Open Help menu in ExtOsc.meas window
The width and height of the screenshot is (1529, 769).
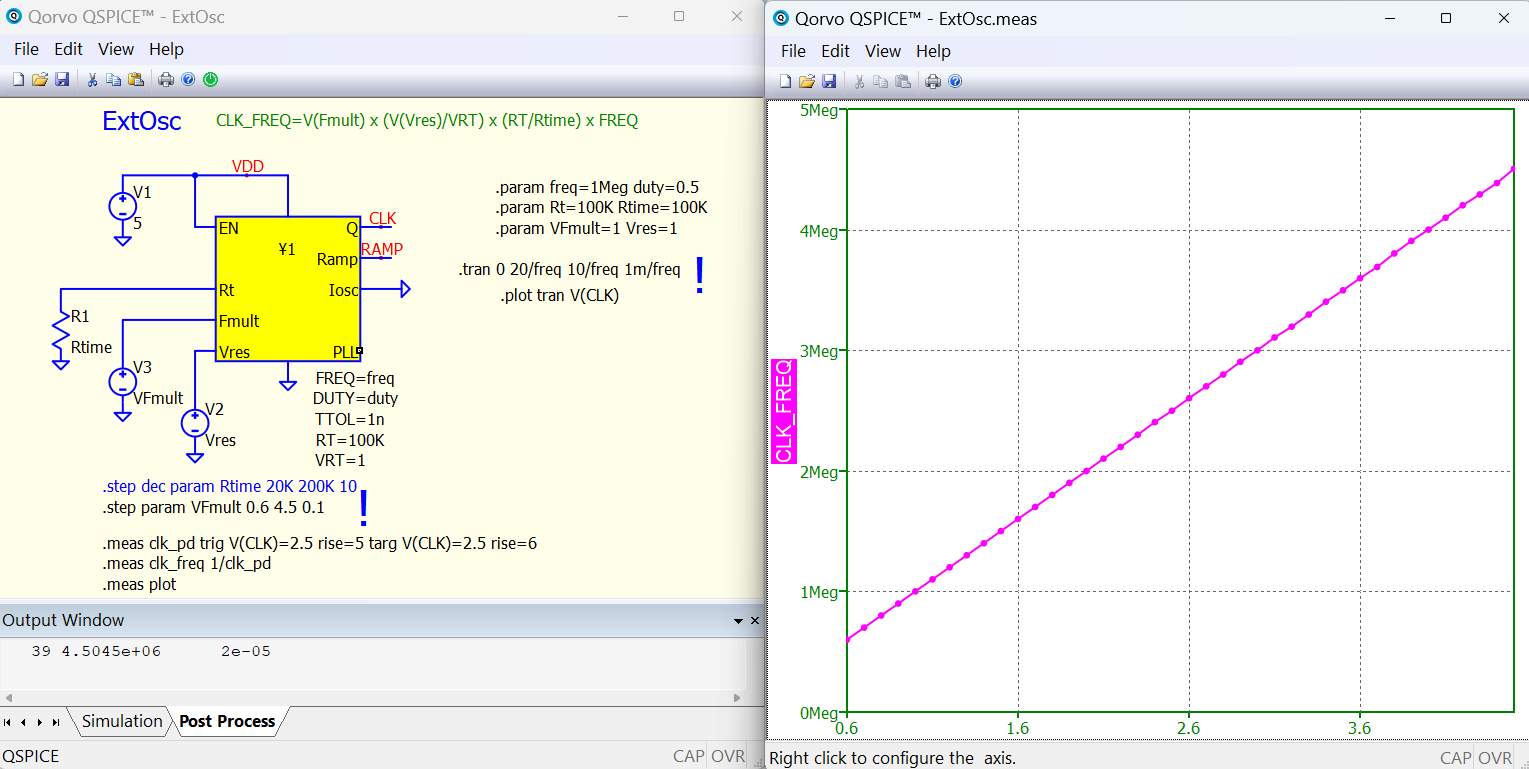coord(934,51)
